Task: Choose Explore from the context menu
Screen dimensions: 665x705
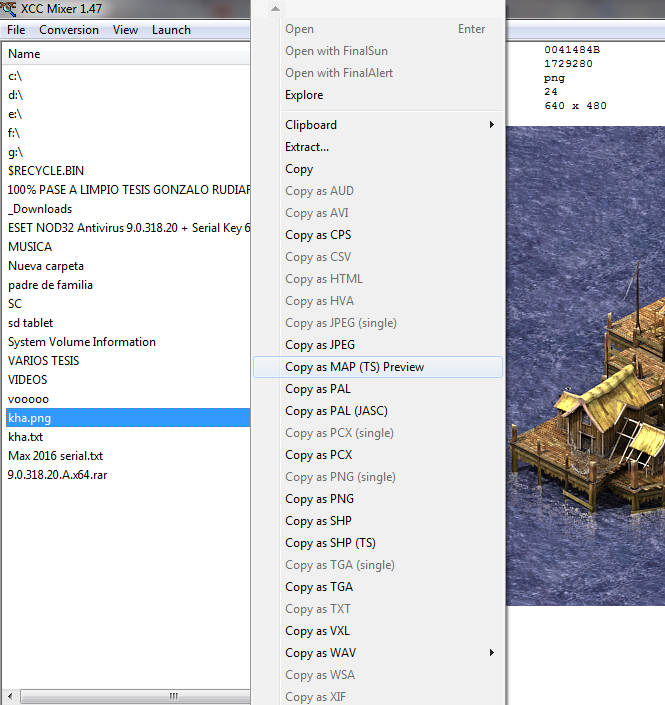Action: (378, 95)
